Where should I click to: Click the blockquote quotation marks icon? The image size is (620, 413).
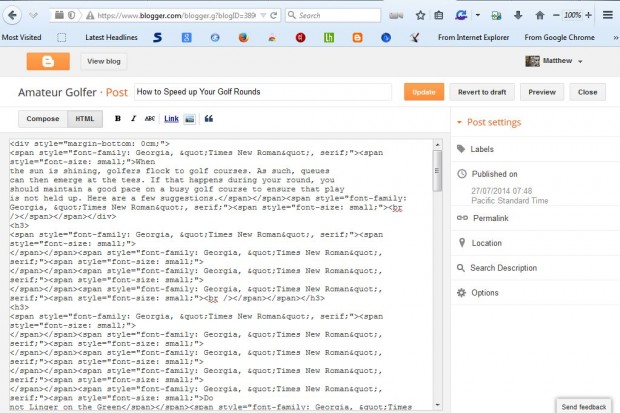click(209, 119)
